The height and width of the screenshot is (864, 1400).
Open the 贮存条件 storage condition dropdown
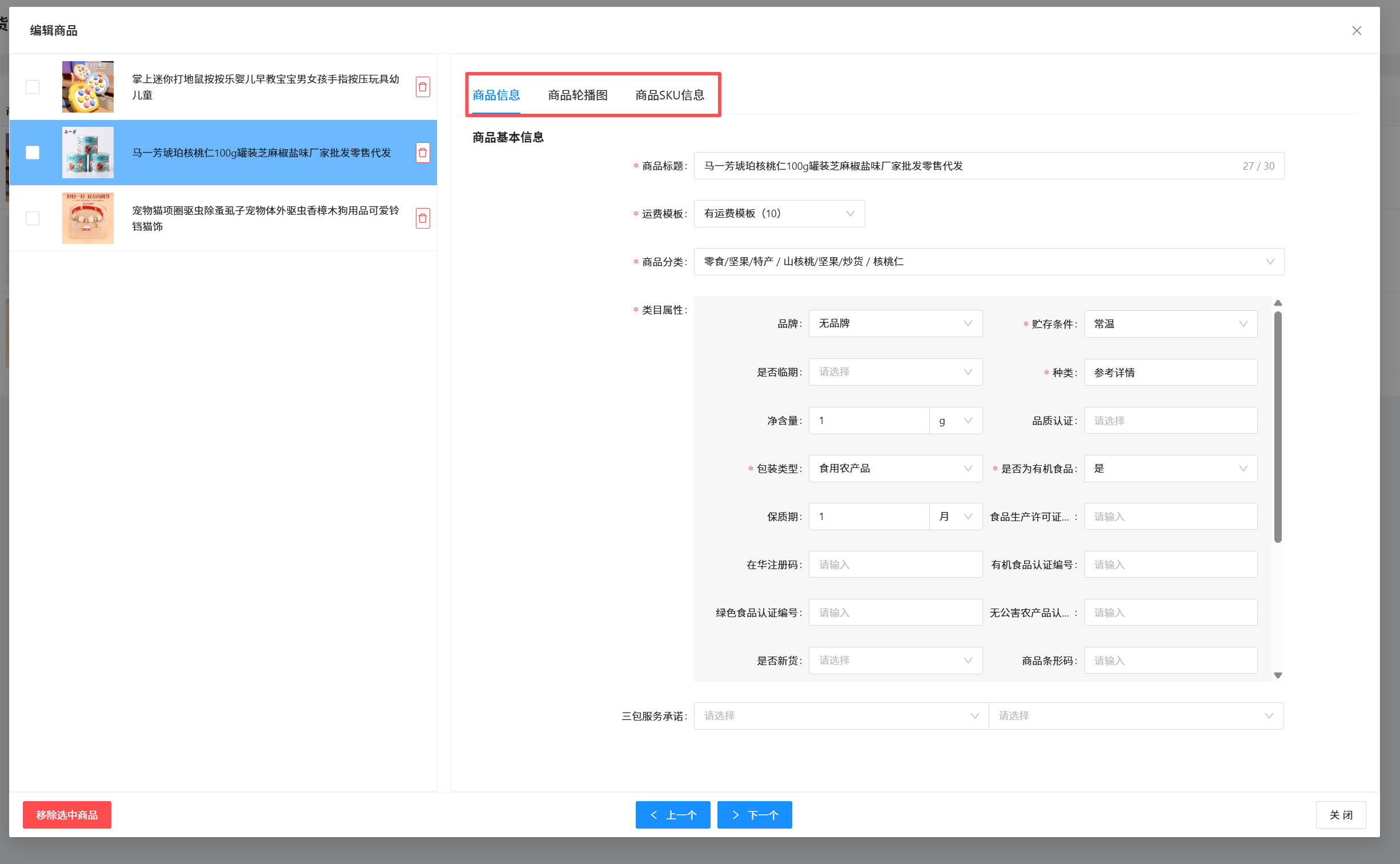pyautogui.click(x=1170, y=324)
